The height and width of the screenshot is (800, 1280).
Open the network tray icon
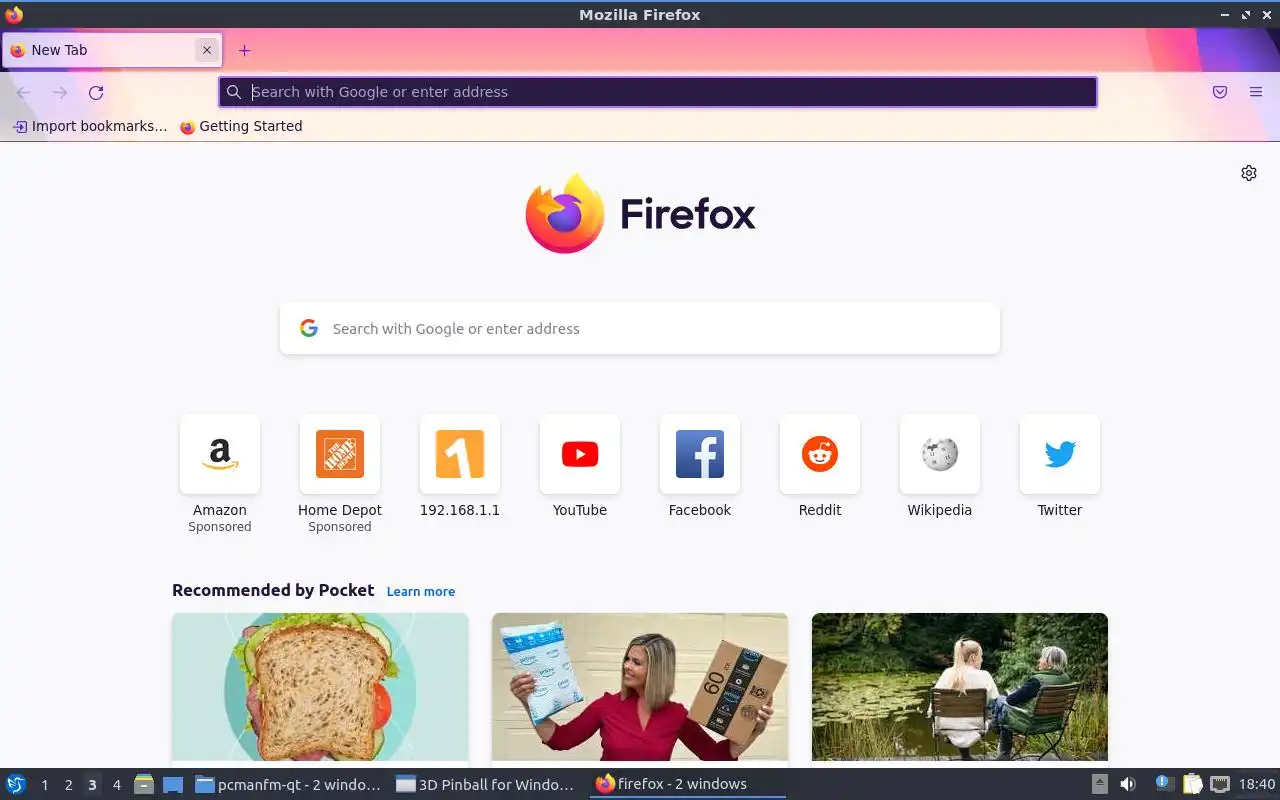(x=1220, y=784)
